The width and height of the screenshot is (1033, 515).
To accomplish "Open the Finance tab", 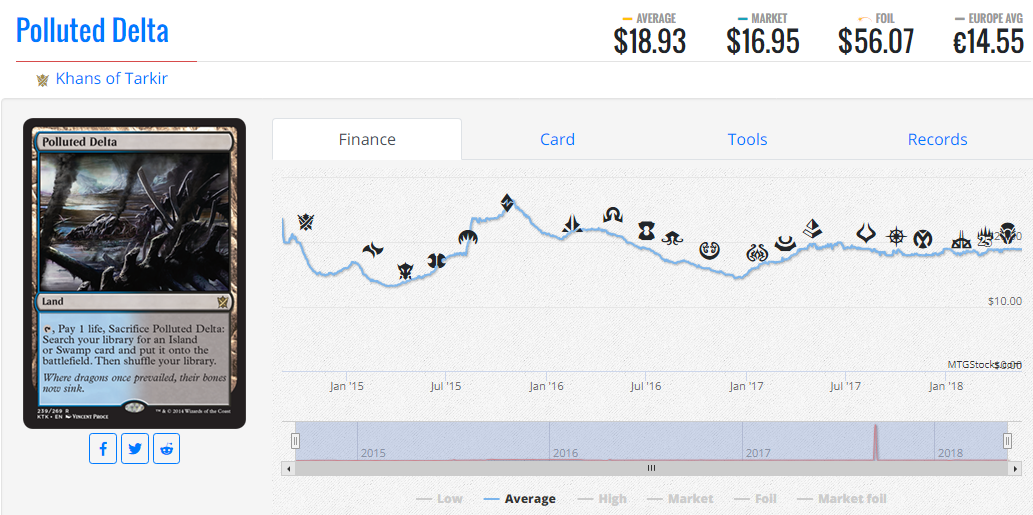I will [367, 140].
